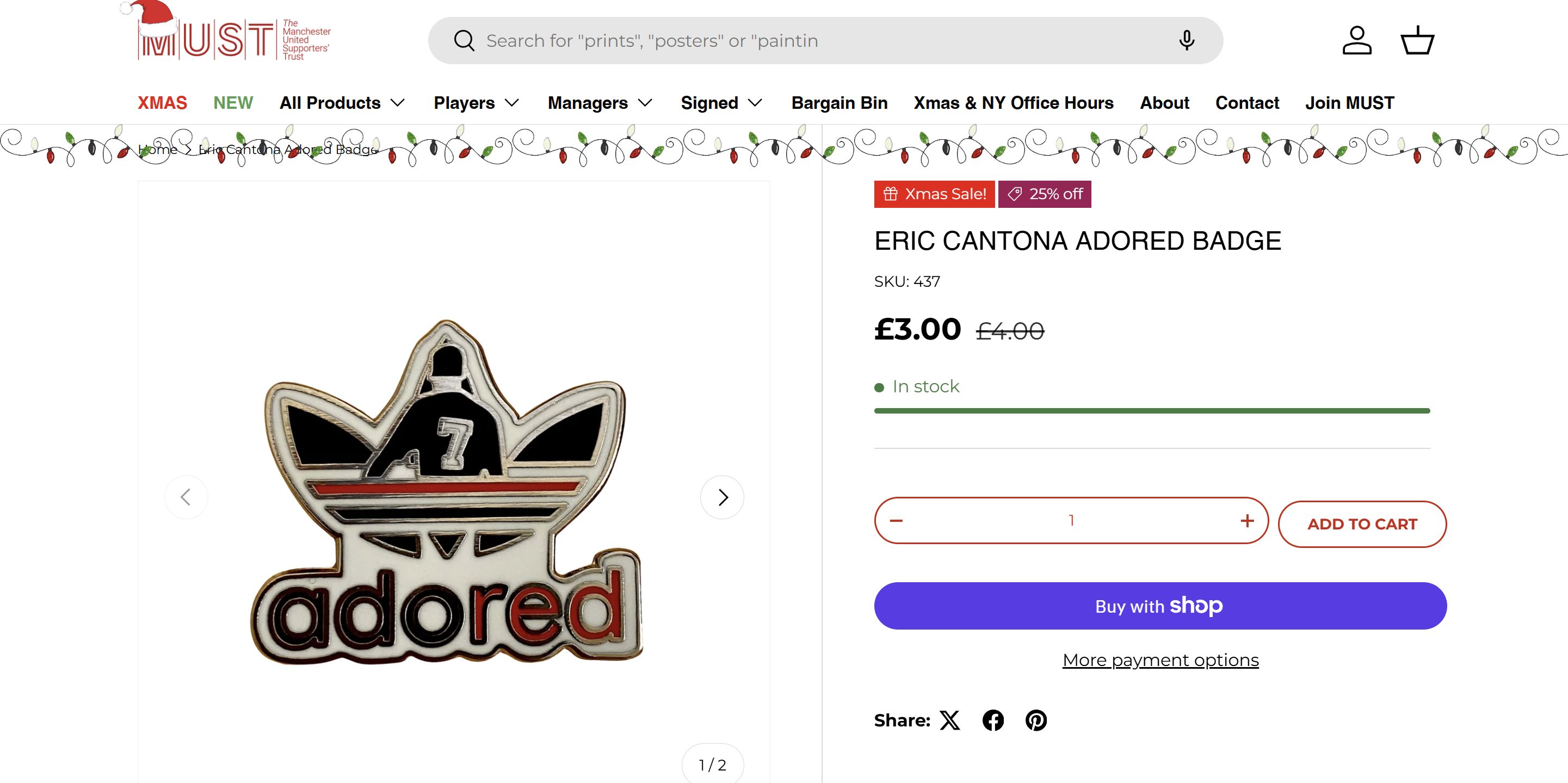Increase quantity with plus button

point(1246,521)
